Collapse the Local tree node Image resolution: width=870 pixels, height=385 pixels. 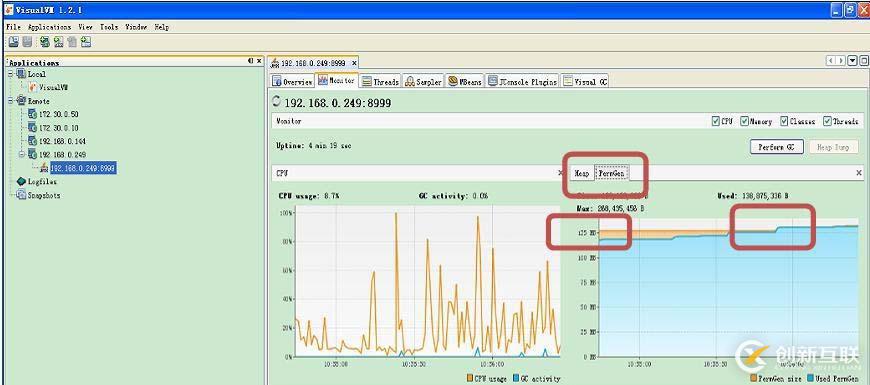point(11,74)
